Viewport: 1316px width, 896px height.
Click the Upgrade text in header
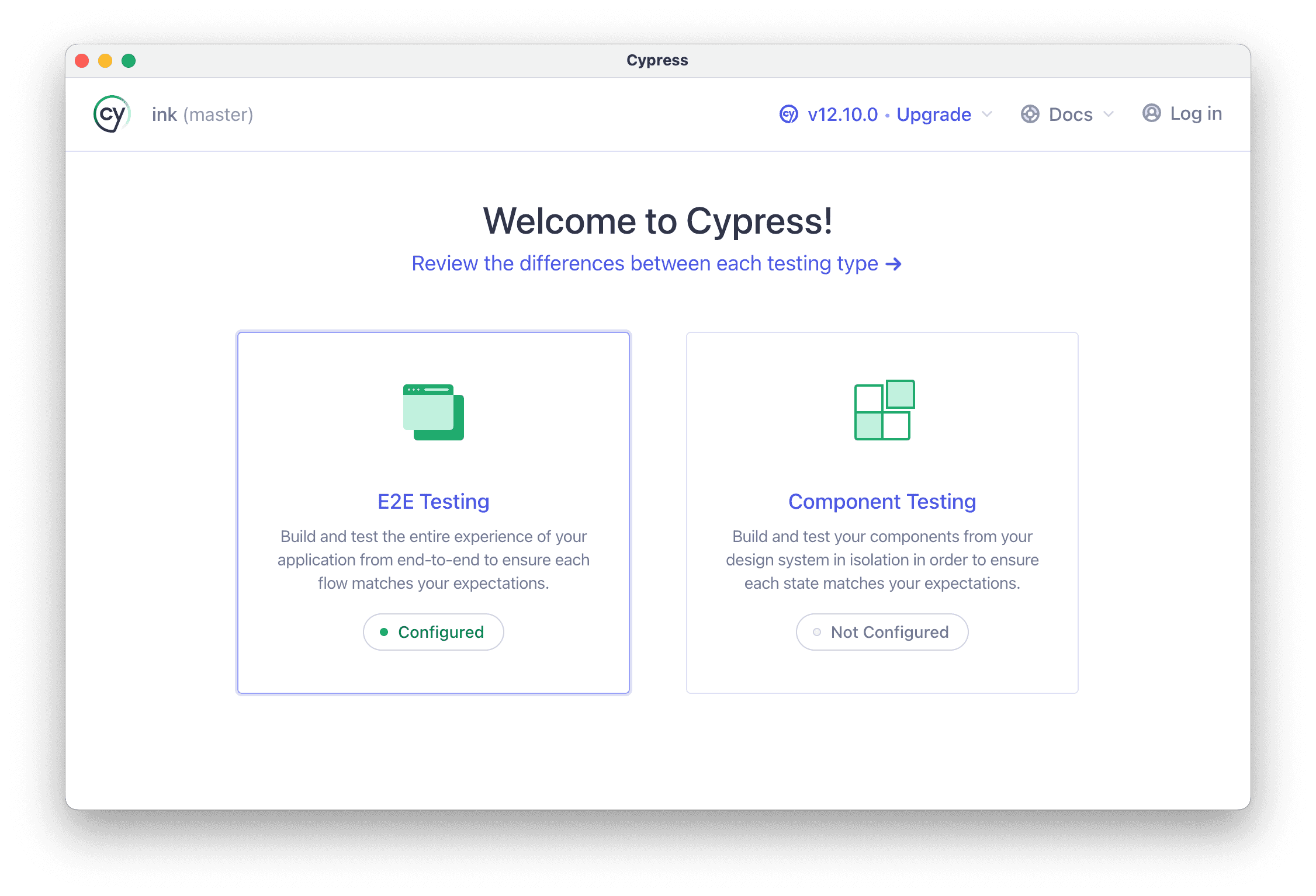tap(933, 114)
